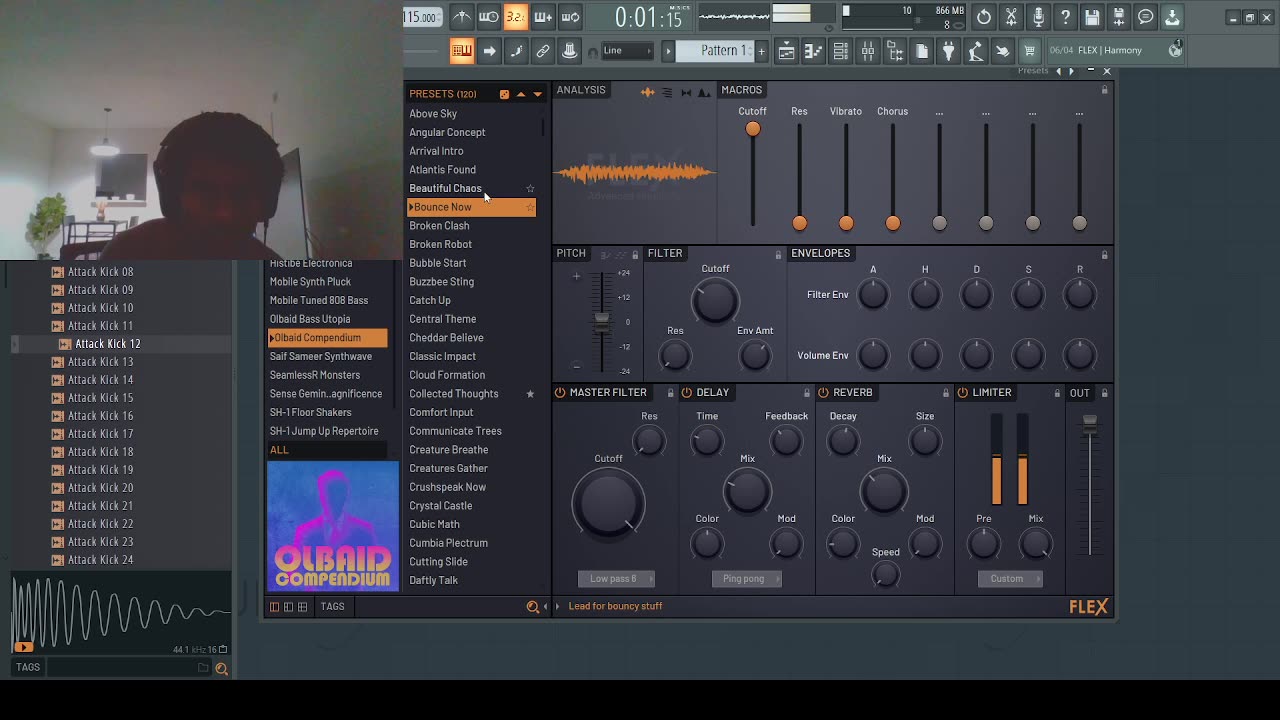Search presets with the FLEX magnifier icon
The width and height of the screenshot is (1280, 720).
(533, 606)
